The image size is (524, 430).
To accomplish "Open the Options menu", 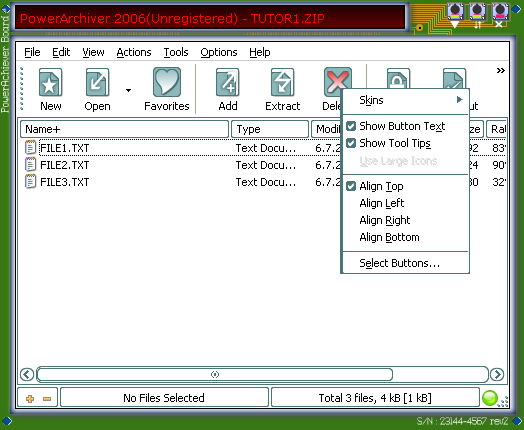I will (219, 52).
